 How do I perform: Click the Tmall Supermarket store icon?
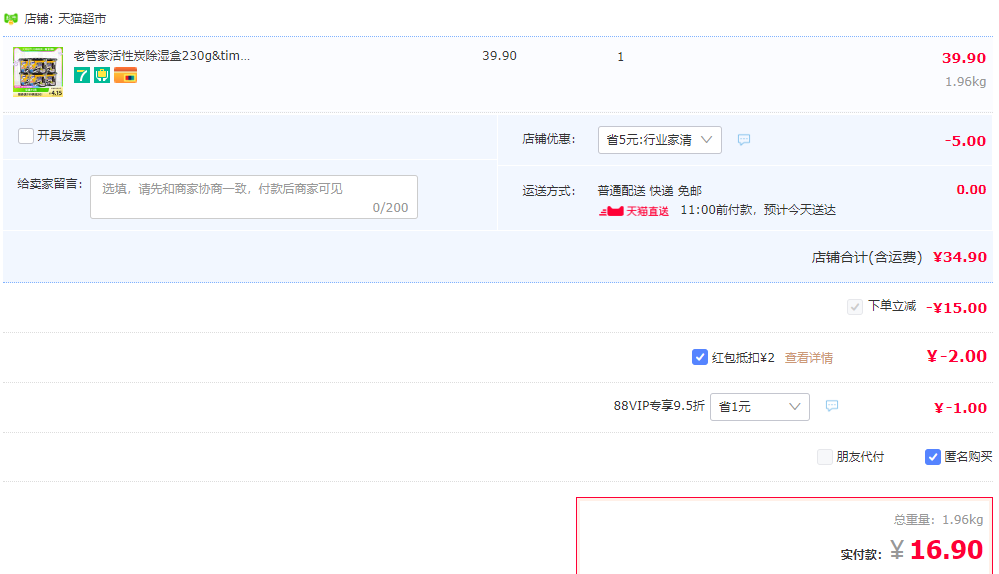click(x=11, y=18)
